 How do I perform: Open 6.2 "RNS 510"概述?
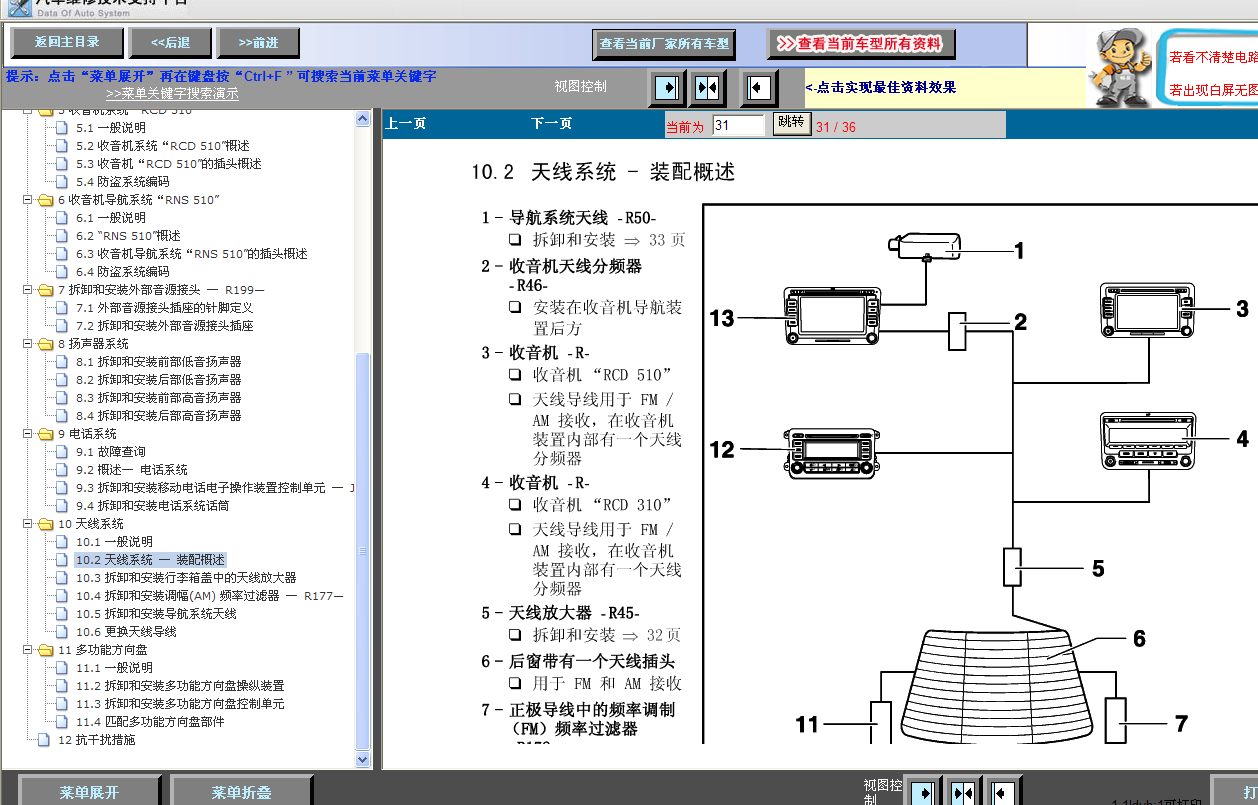pyautogui.click(x=128, y=236)
